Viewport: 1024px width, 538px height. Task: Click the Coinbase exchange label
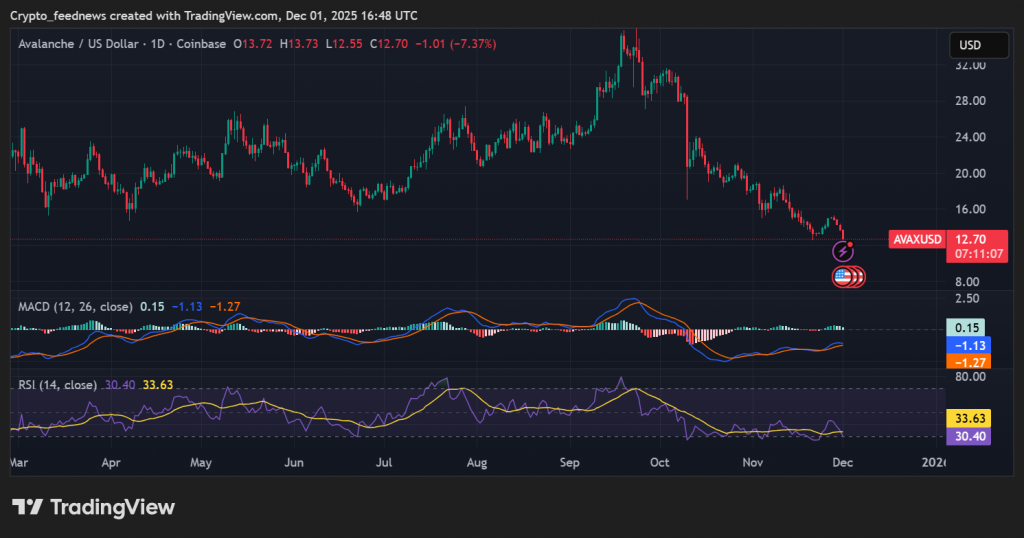point(201,44)
